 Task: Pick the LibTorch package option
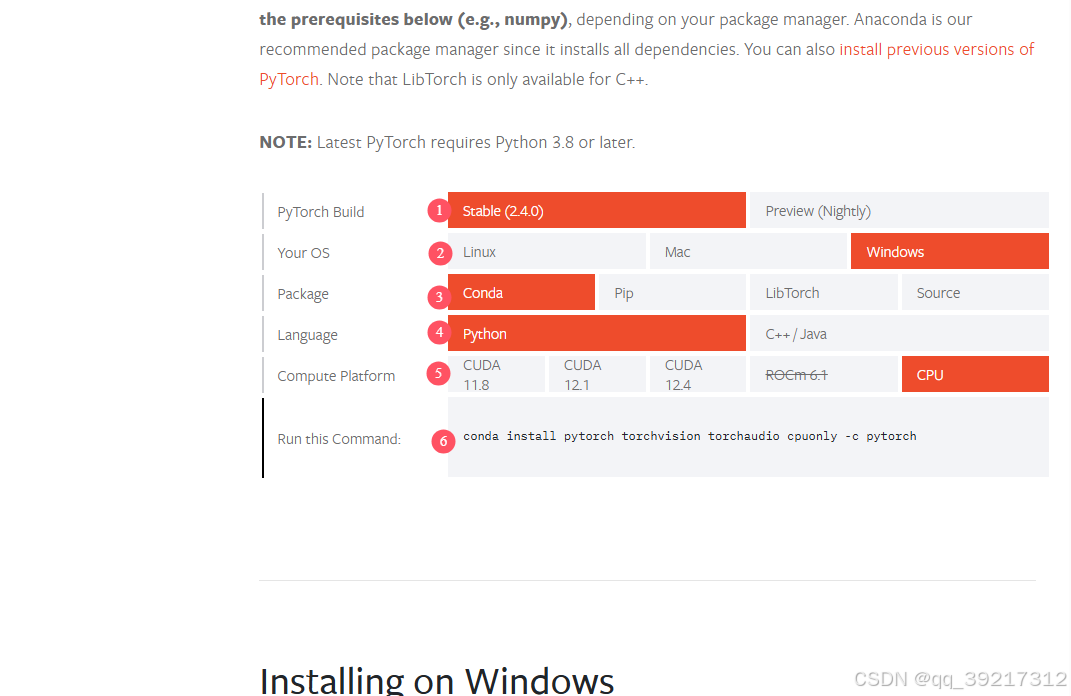[824, 292]
